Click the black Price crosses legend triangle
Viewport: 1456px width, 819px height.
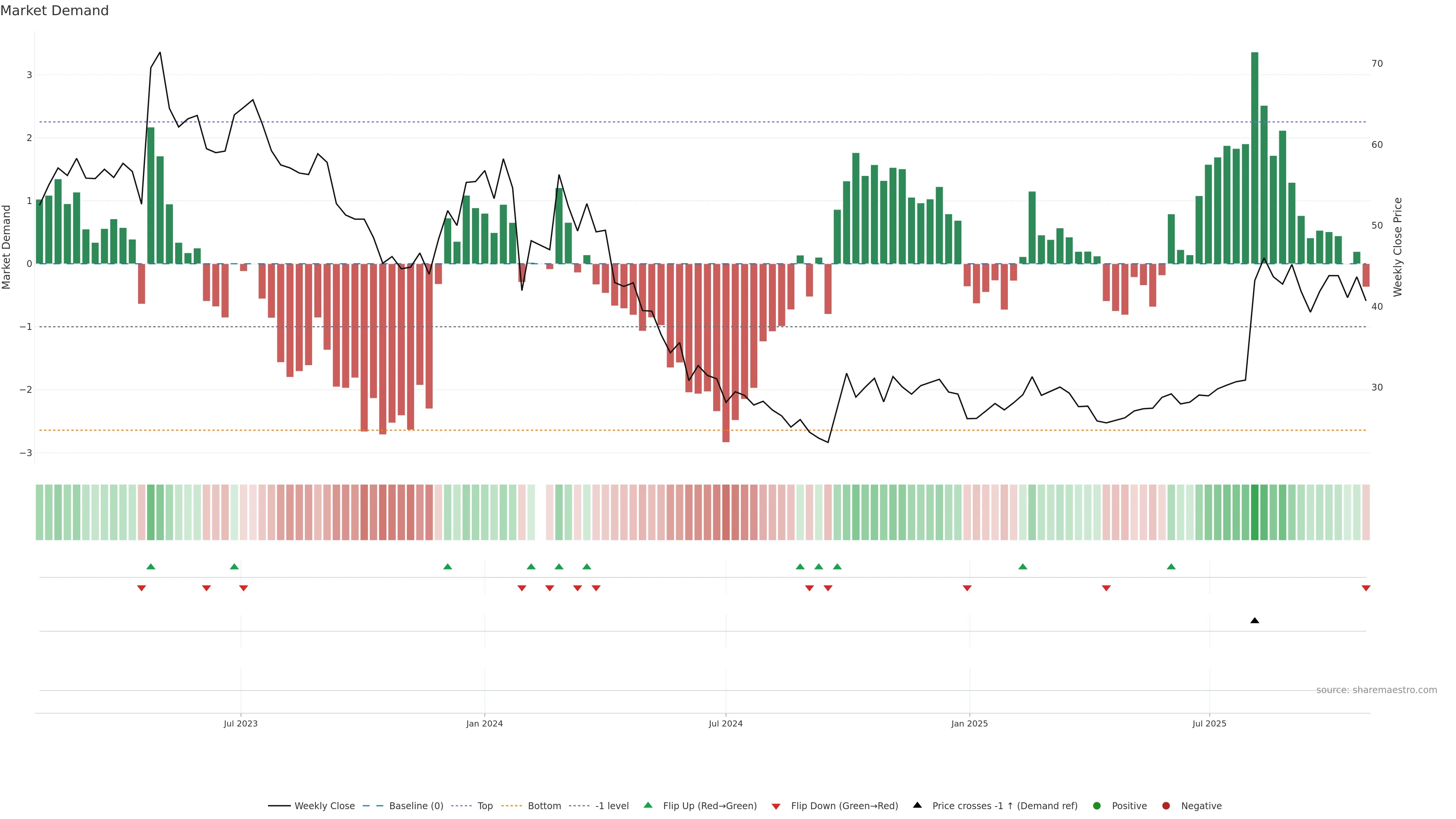(x=917, y=805)
